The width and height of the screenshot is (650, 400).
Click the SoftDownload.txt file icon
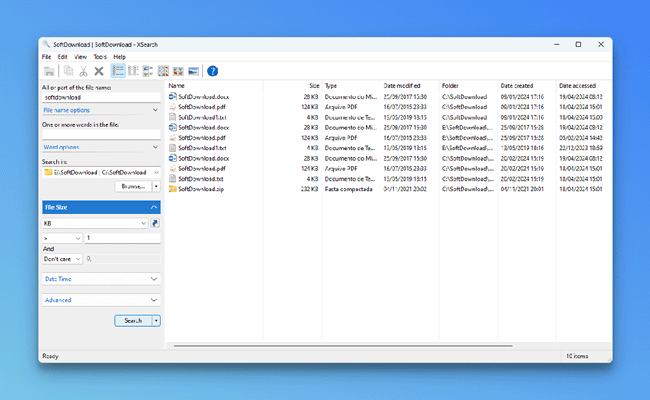pyautogui.click(x=172, y=179)
